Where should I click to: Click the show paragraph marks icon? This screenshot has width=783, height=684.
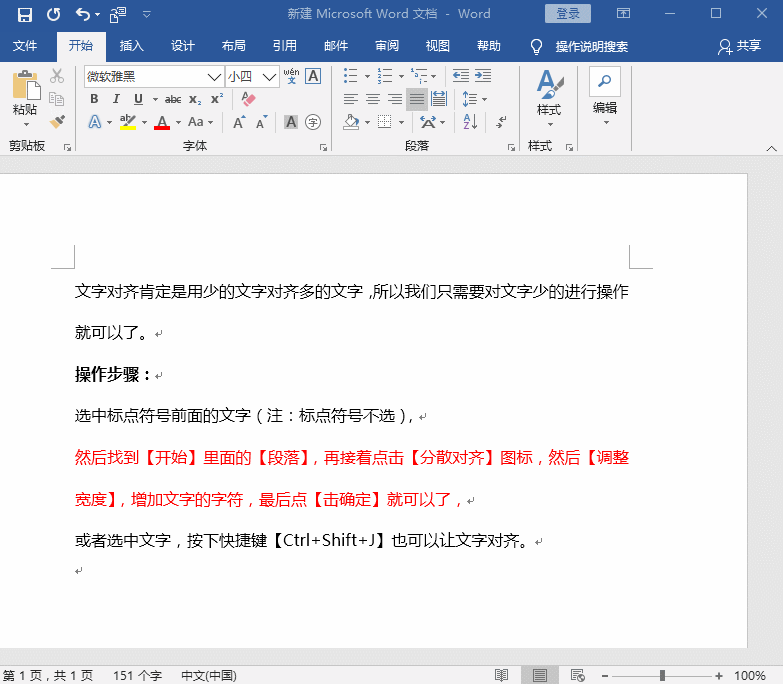point(501,122)
